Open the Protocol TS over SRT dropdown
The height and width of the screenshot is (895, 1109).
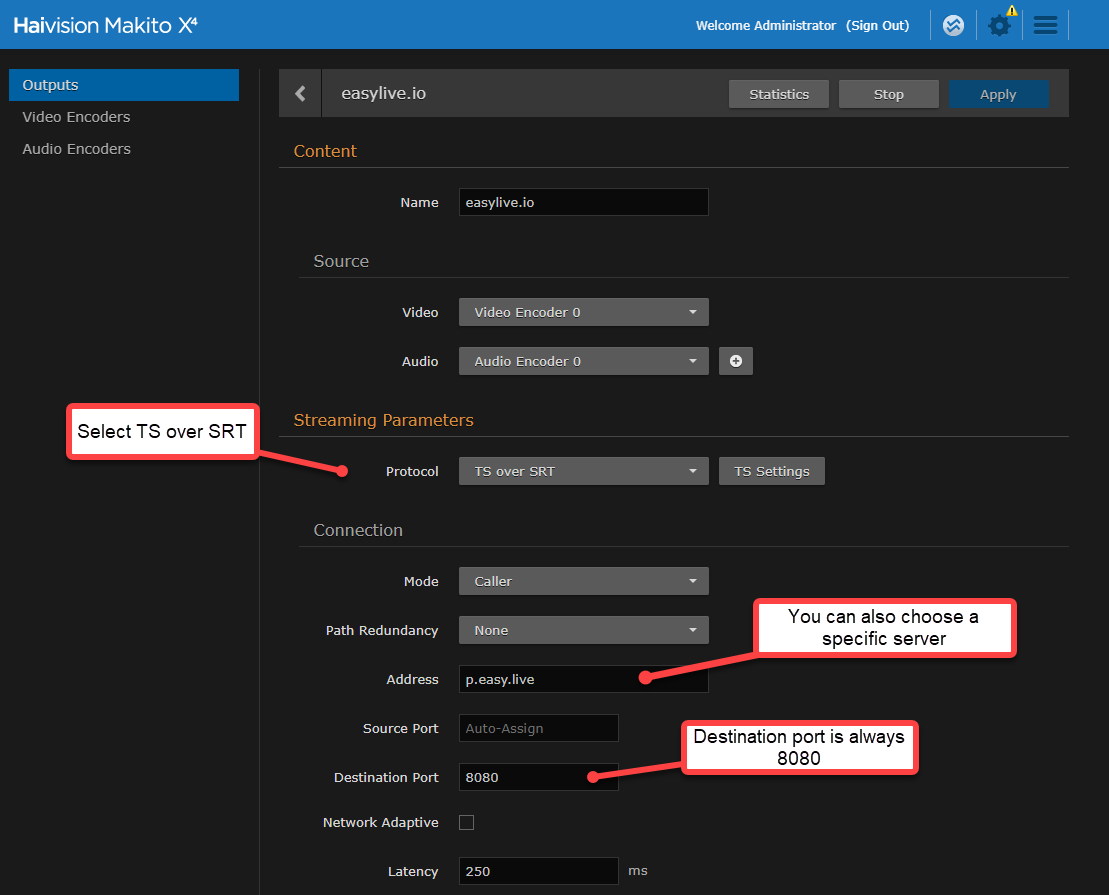[x=583, y=471]
